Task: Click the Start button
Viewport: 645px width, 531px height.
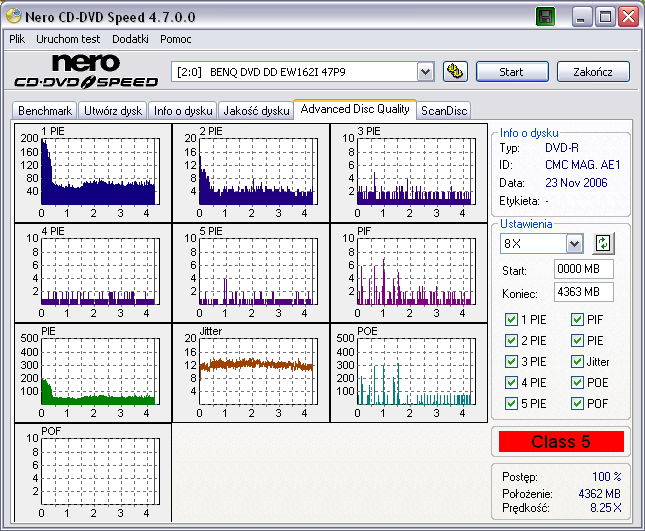Action: (512, 72)
